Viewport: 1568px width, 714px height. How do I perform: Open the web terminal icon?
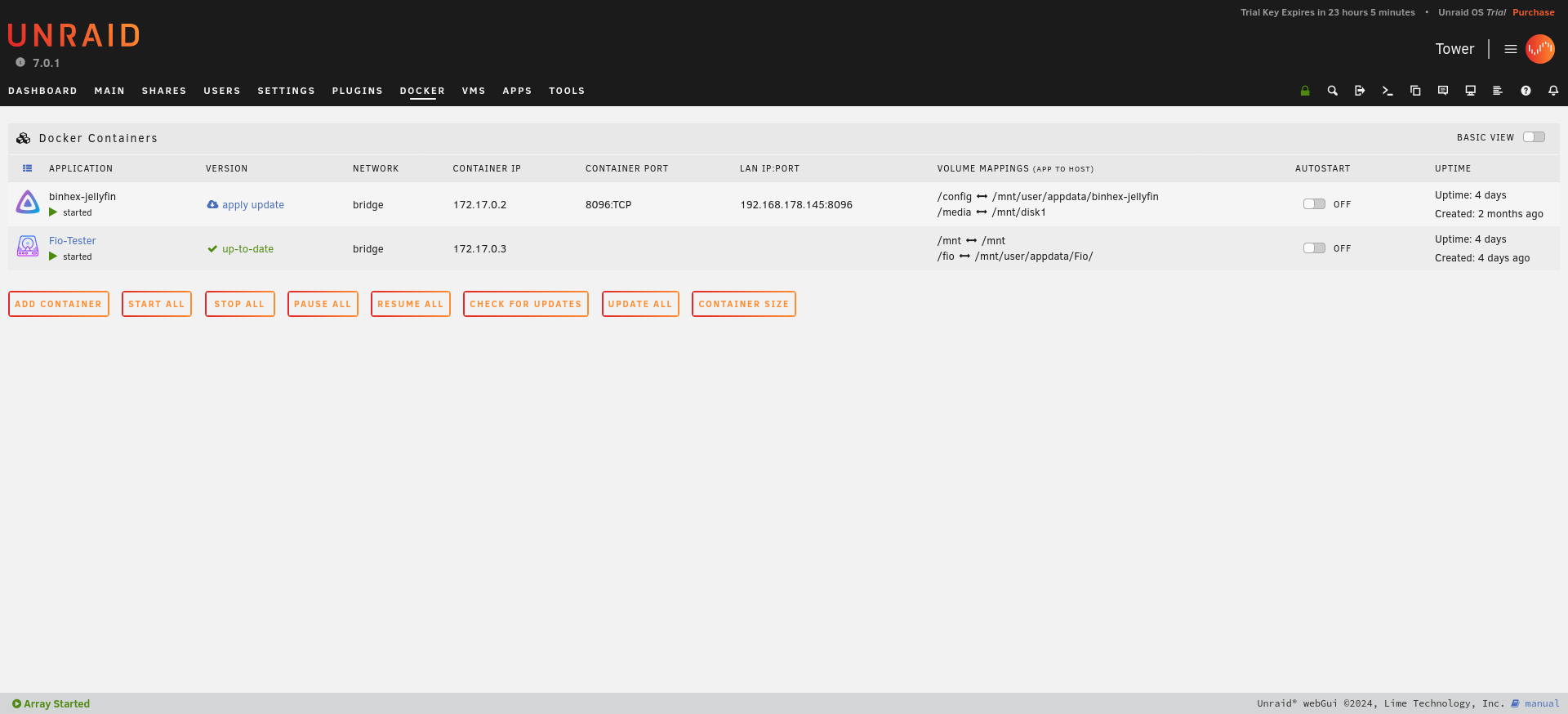click(1388, 91)
